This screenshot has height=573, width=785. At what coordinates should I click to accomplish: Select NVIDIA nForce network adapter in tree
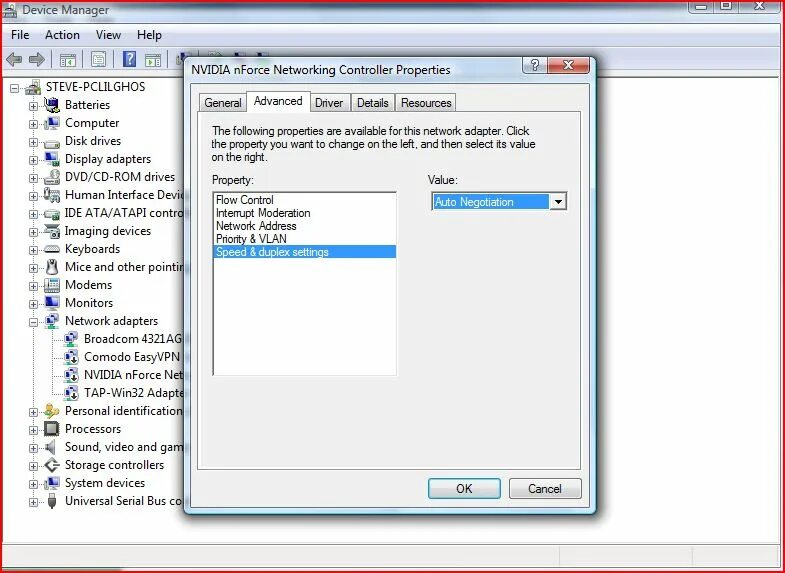coord(133,375)
